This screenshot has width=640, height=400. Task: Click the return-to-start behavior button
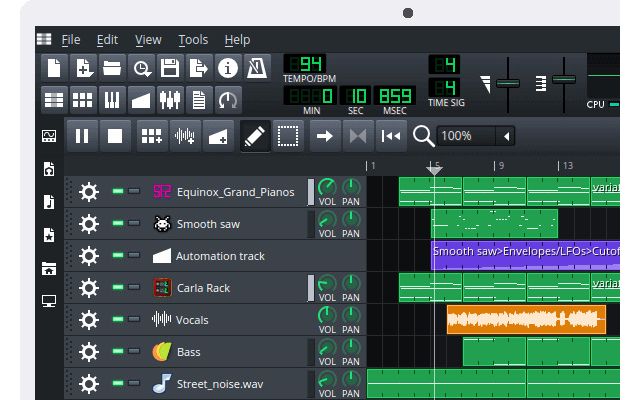click(391, 136)
